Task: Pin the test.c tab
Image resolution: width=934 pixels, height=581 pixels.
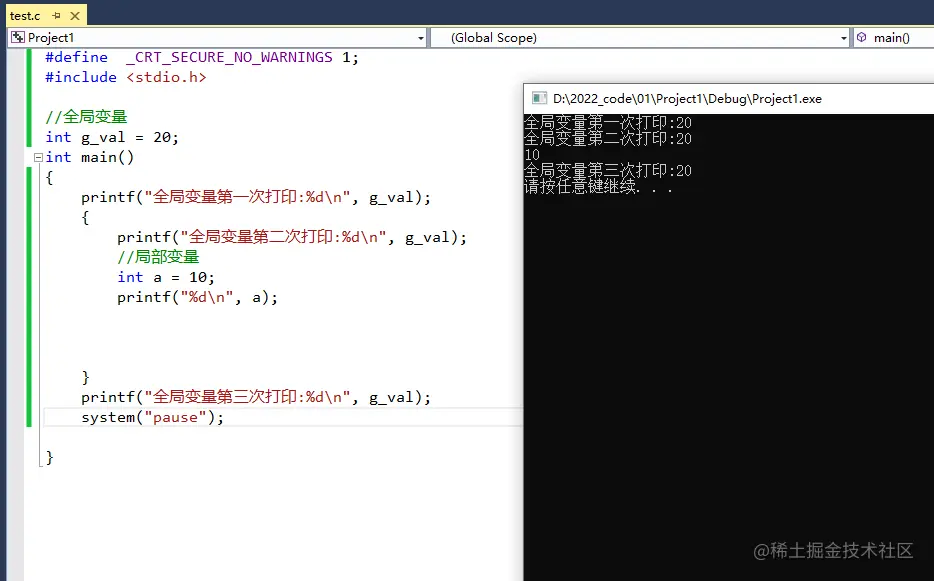Action: point(57,16)
